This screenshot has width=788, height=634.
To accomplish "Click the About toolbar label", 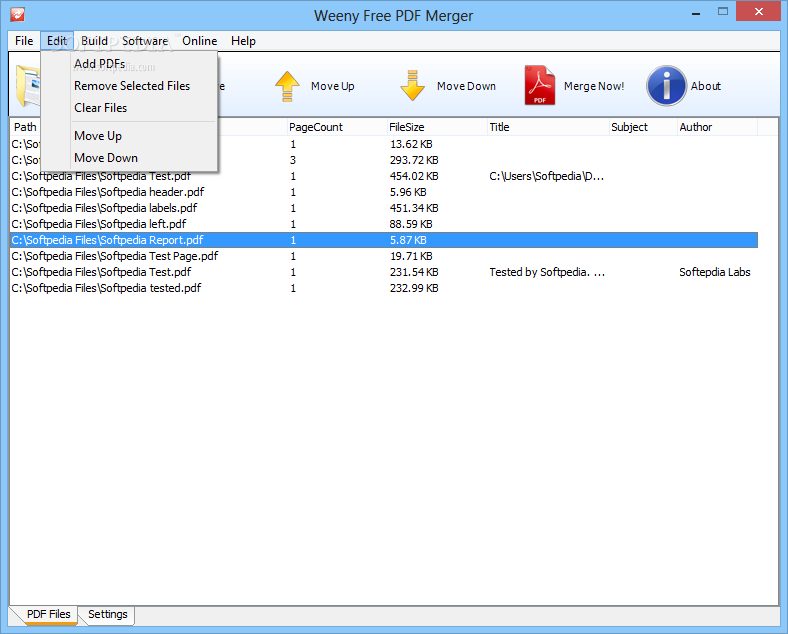I will 706,86.
